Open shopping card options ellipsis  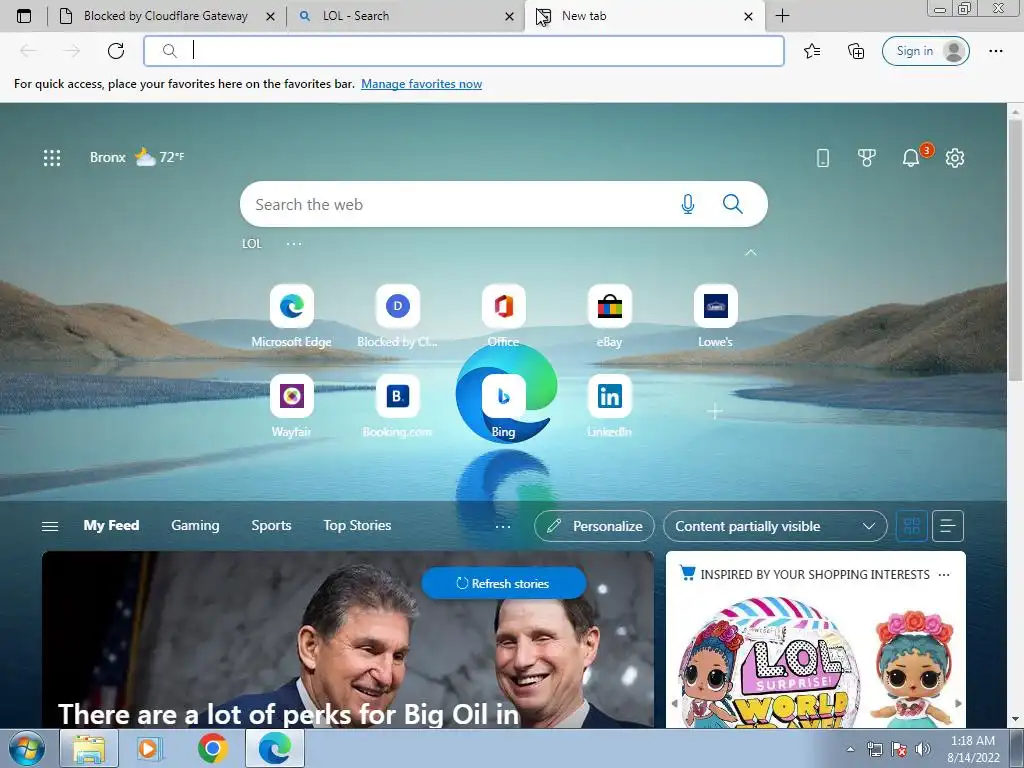944,575
